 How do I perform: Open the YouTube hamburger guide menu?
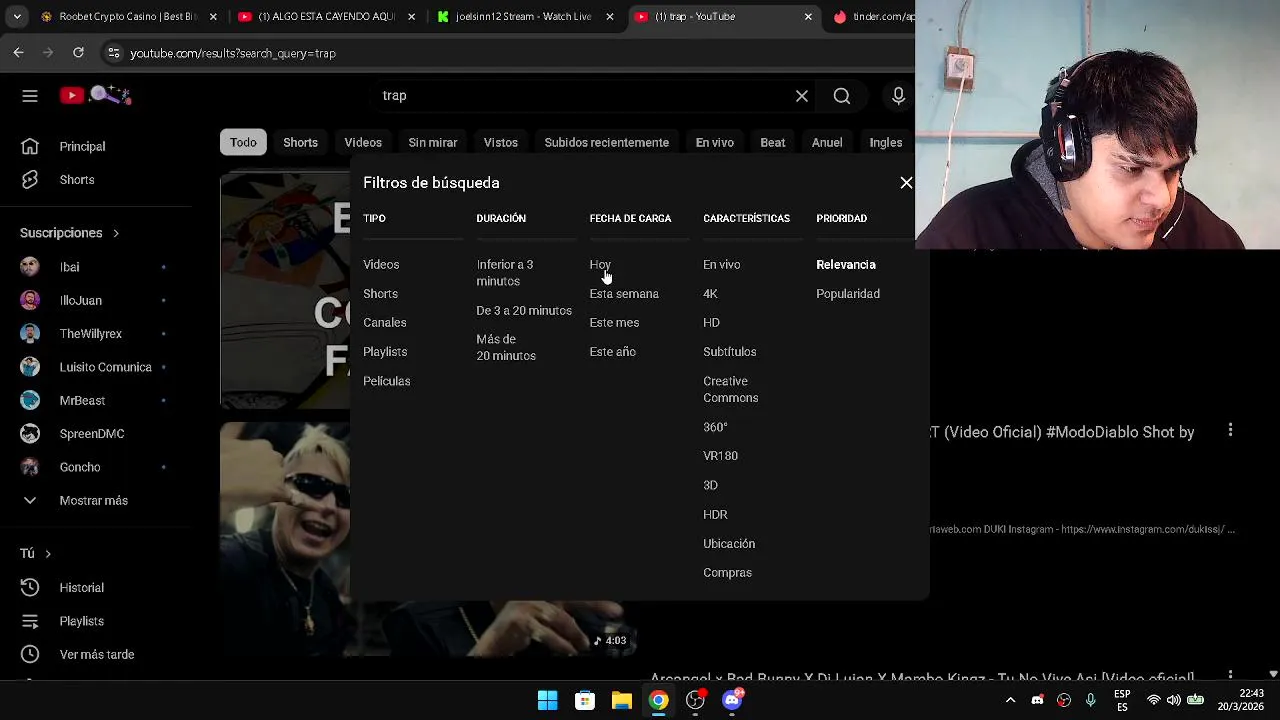point(30,96)
